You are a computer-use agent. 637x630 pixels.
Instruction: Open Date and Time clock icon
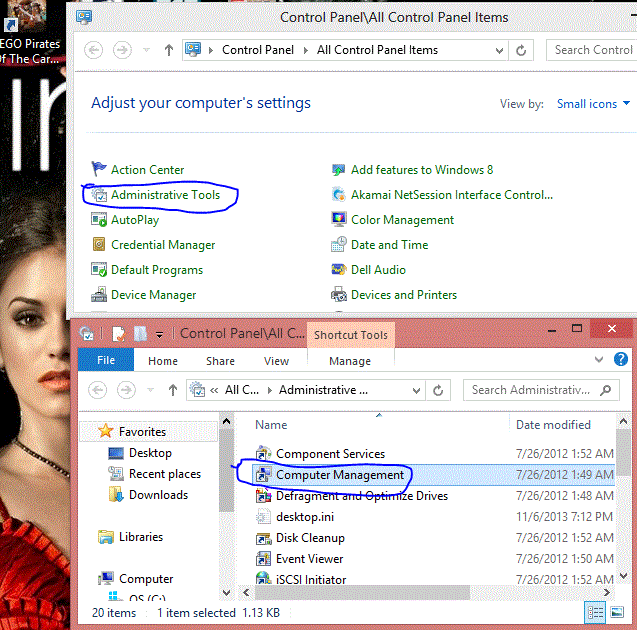(338, 245)
